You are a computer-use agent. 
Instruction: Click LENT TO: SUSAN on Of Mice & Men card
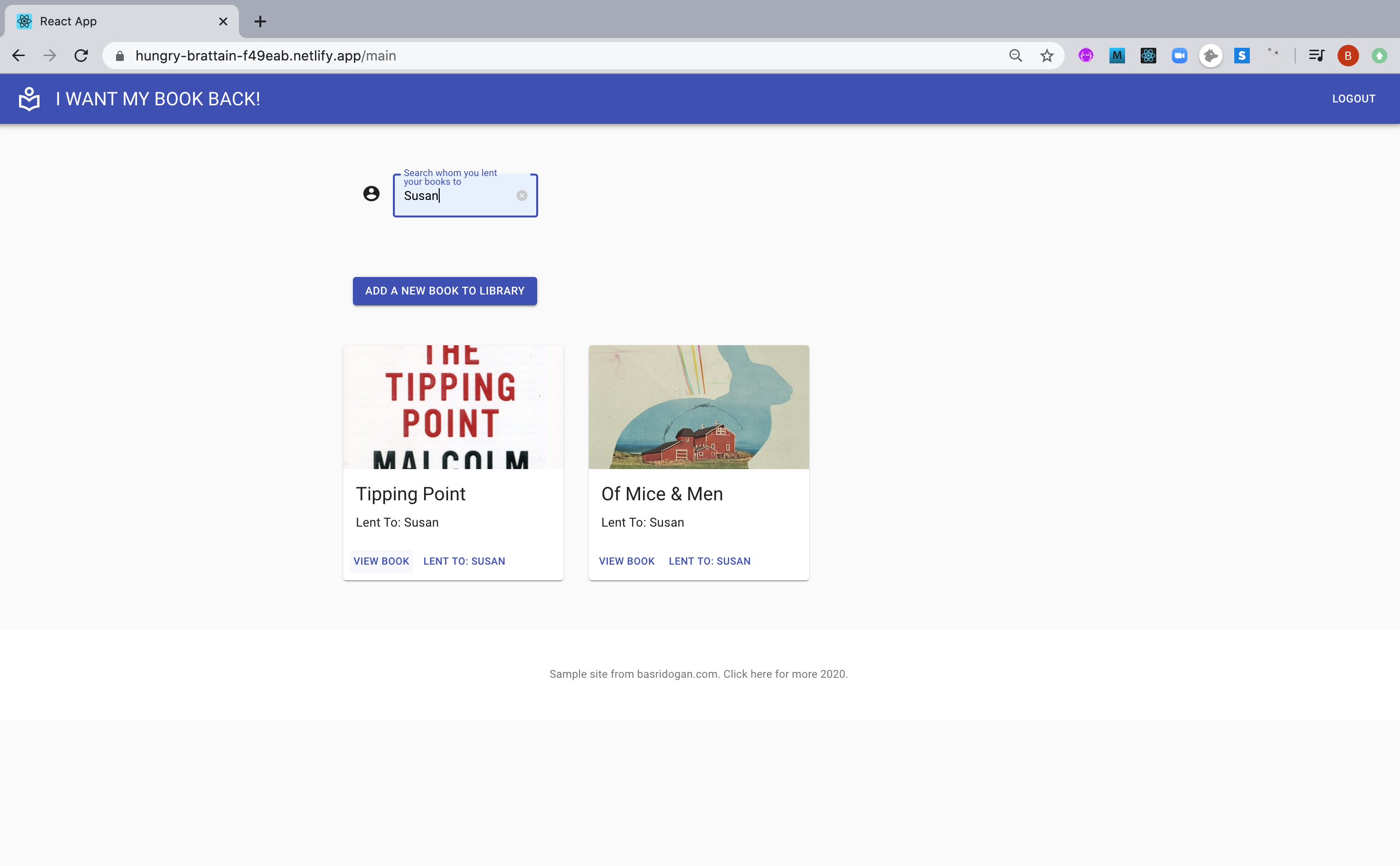709,561
